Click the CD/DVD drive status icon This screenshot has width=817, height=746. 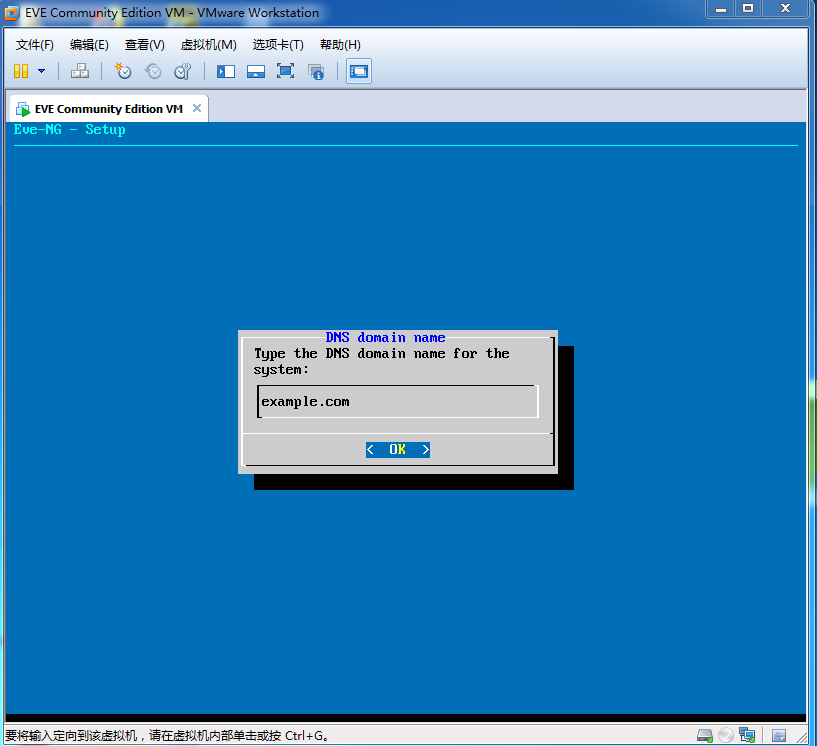pos(725,735)
